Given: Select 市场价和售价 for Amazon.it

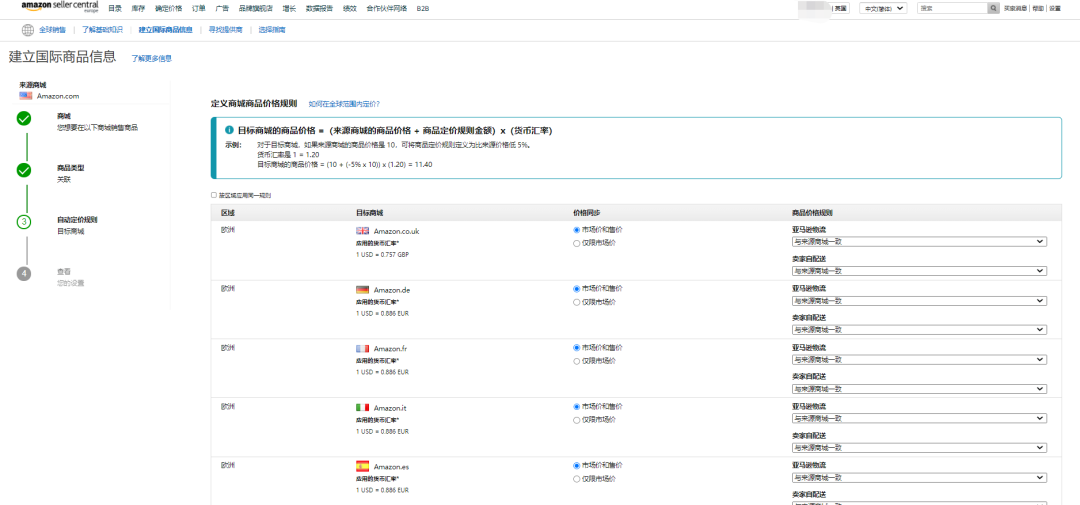Looking at the screenshot, I should [x=577, y=406].
